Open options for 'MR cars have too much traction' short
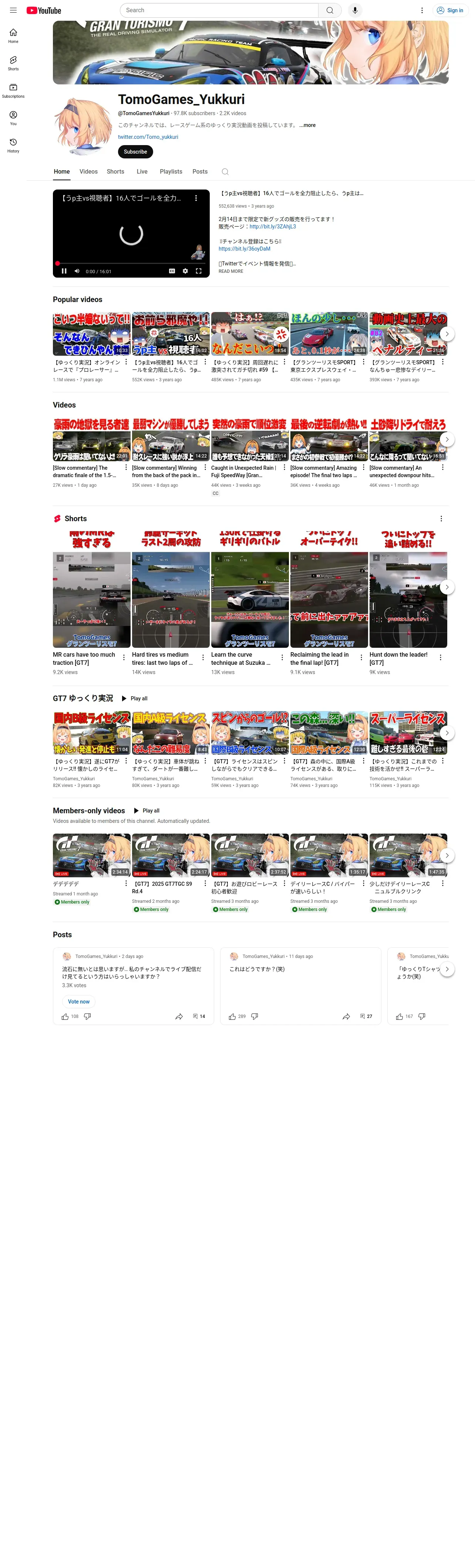 pos(124,657)
